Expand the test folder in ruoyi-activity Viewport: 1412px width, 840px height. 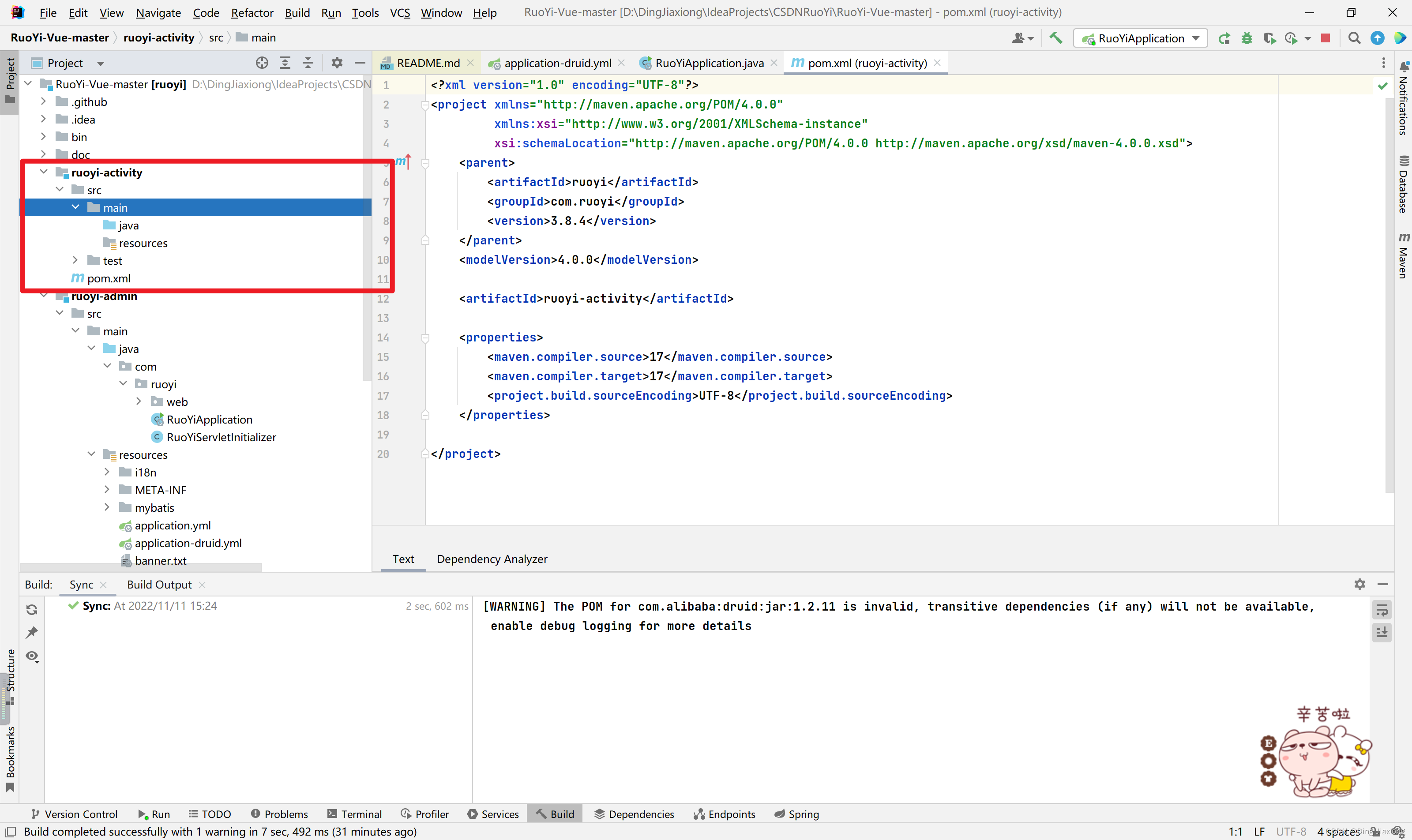point(75,260)
